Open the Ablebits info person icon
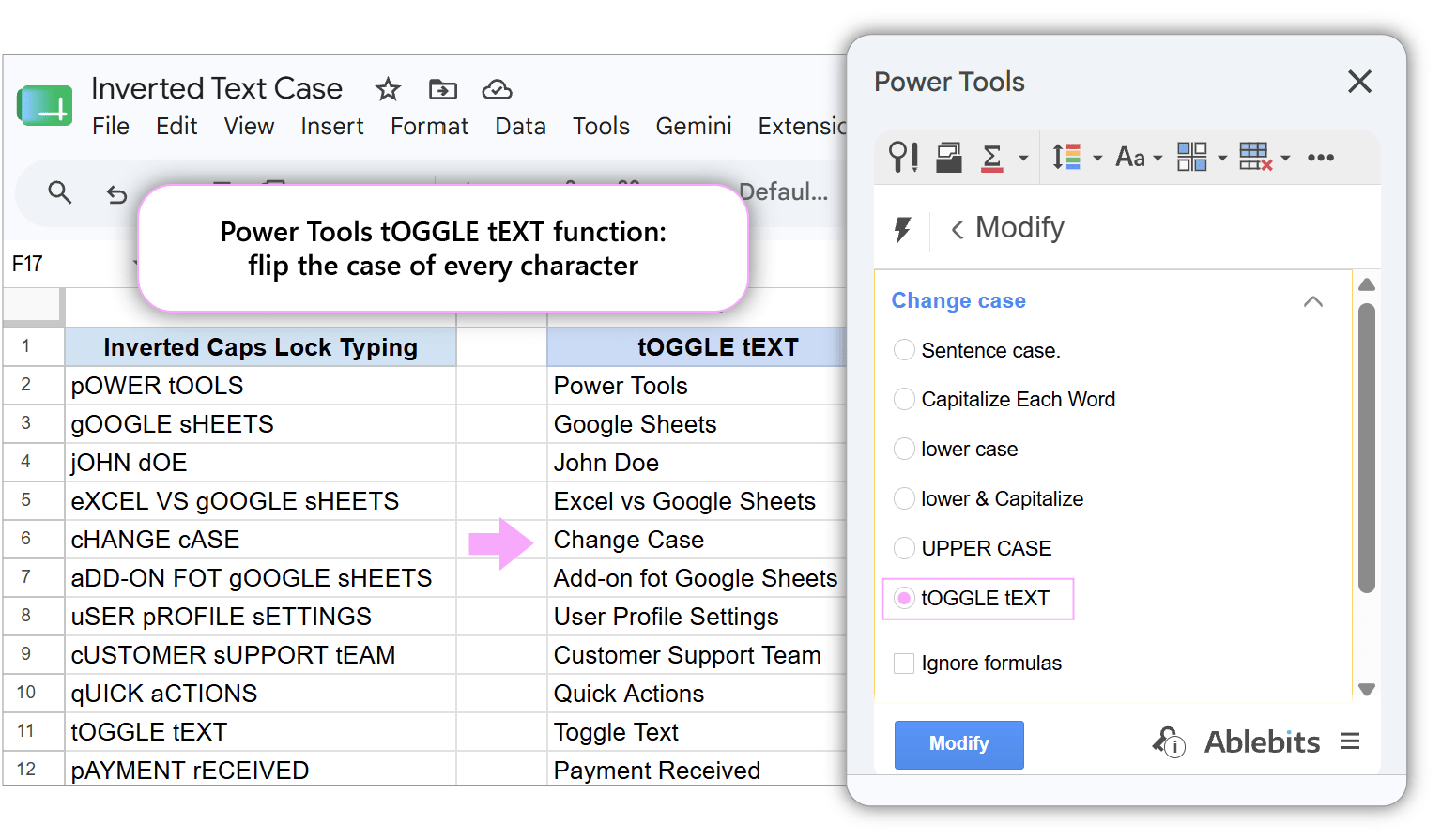The image size is (1441, 840). pyautogui.click(x=1169, y=741)
